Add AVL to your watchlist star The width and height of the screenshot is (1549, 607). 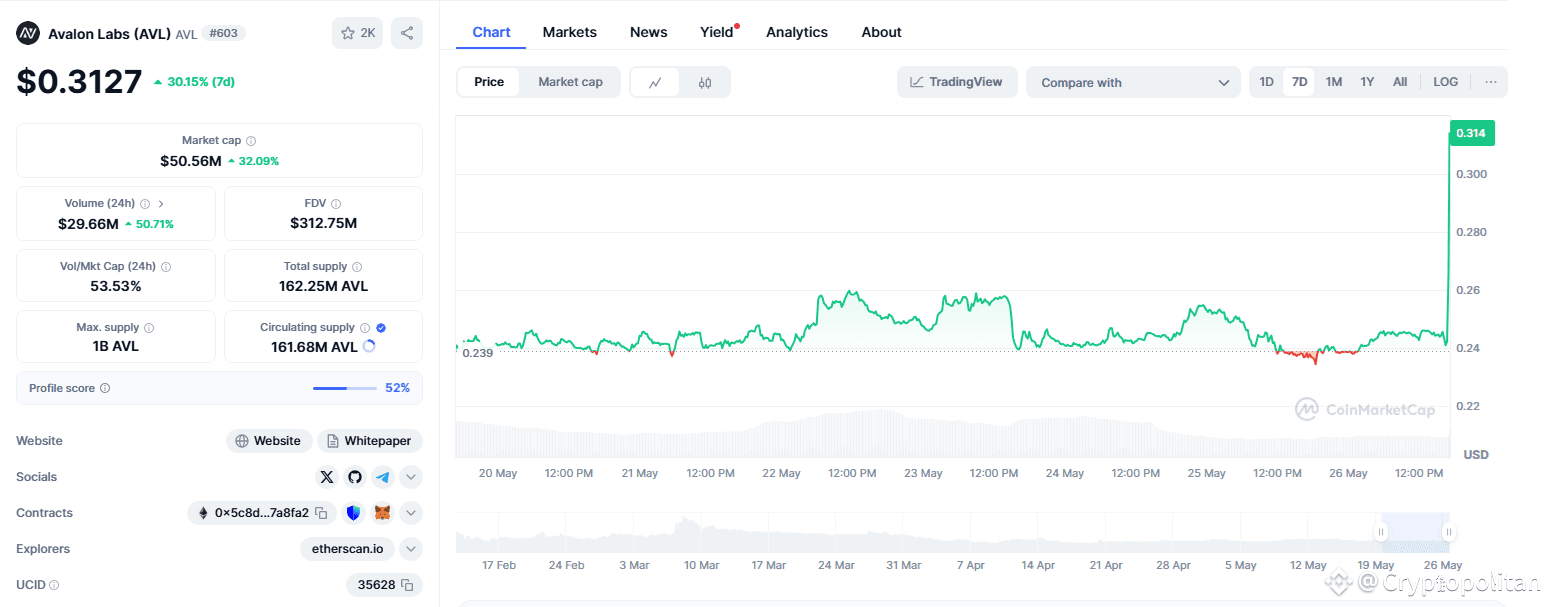[349, 33]
